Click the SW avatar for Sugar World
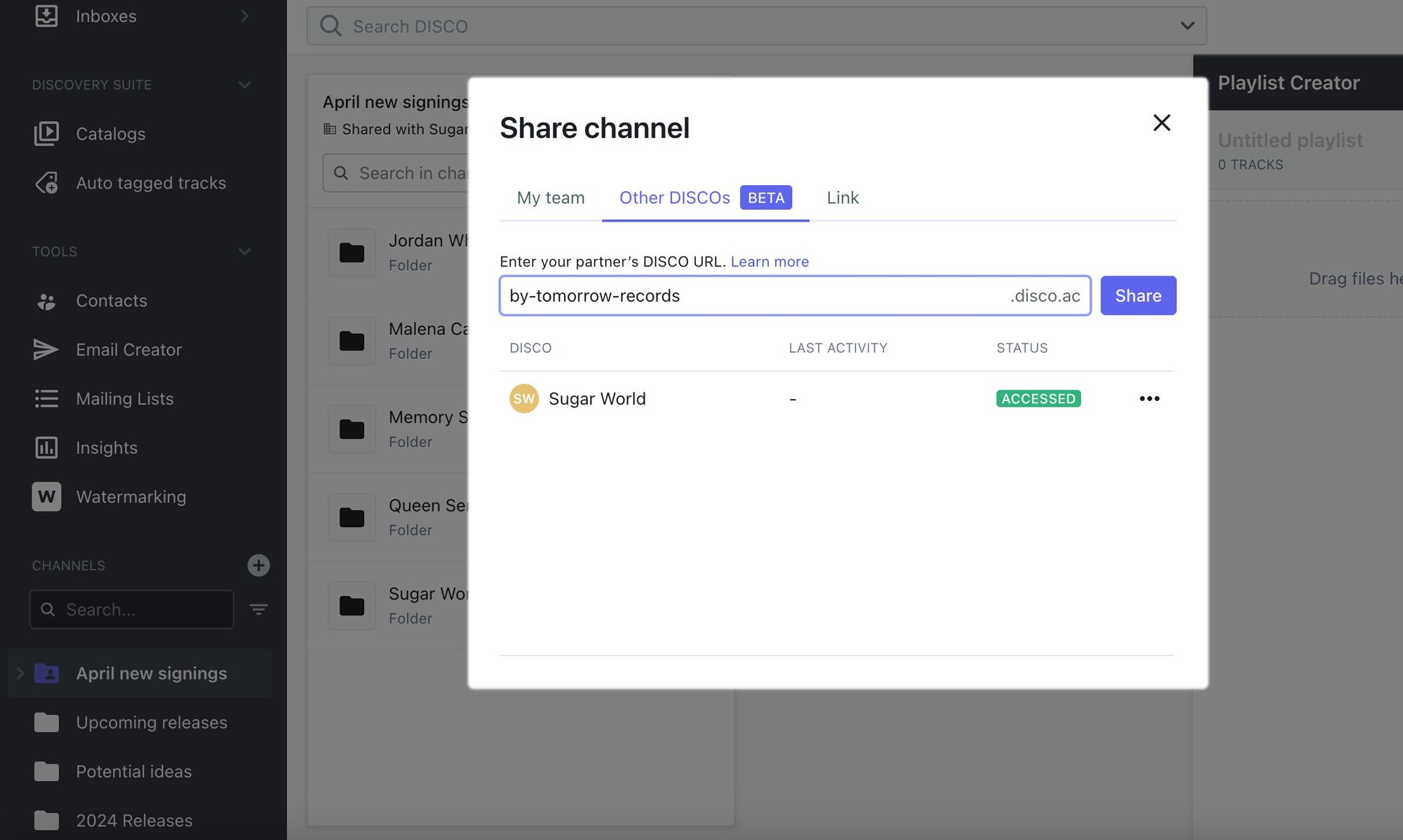1403x840 pixels. 523,398
